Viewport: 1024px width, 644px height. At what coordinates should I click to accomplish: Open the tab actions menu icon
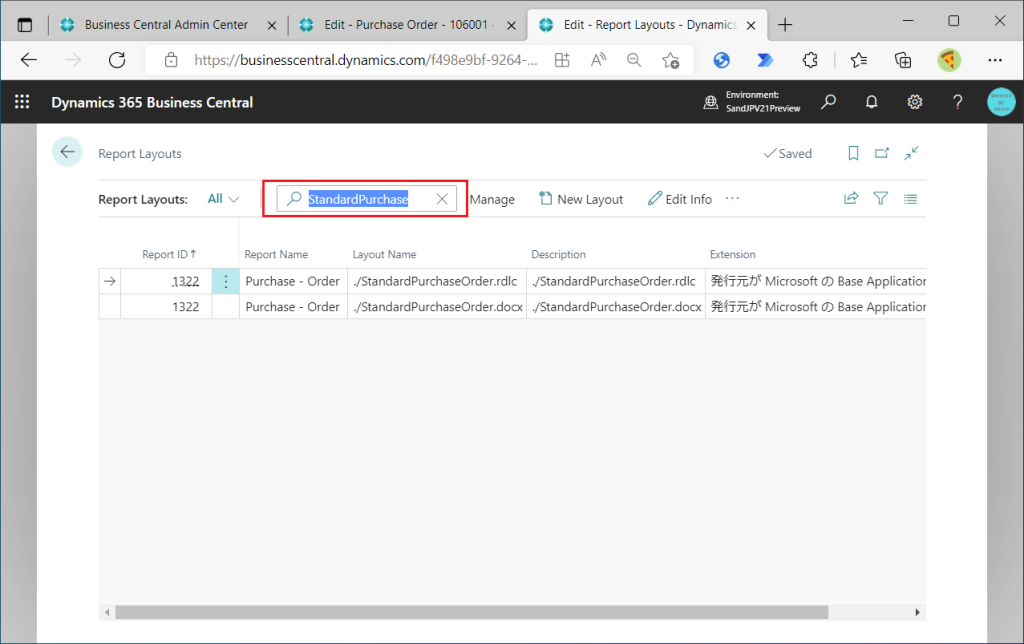coord(25,25)
